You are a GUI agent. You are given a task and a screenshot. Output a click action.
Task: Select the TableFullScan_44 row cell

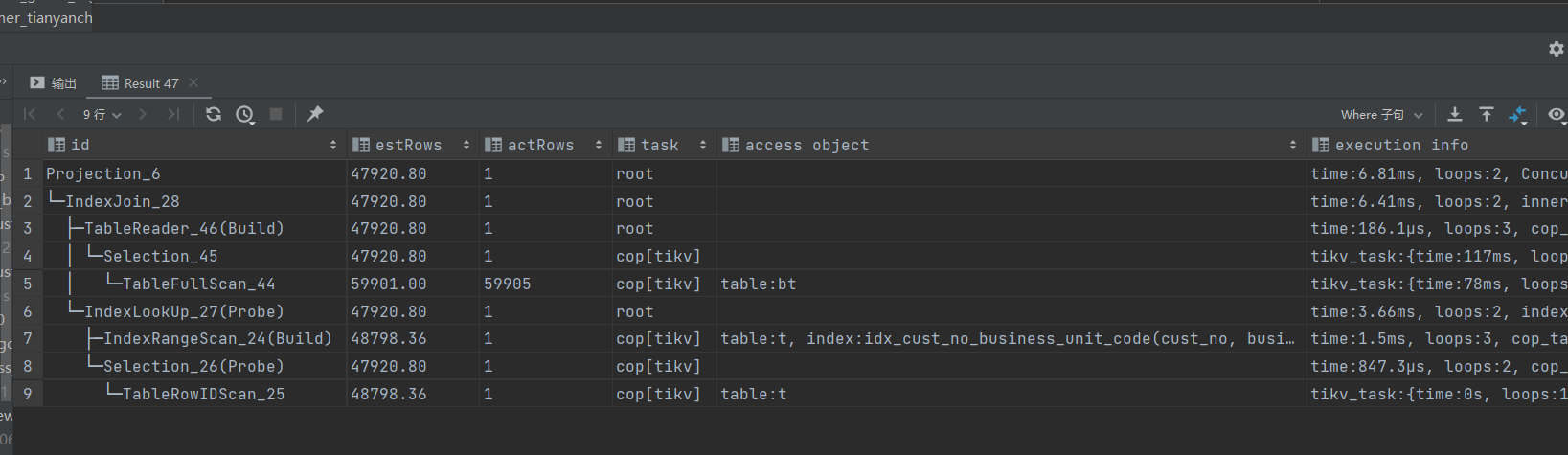pyautogui.click(x=198, y=284)
